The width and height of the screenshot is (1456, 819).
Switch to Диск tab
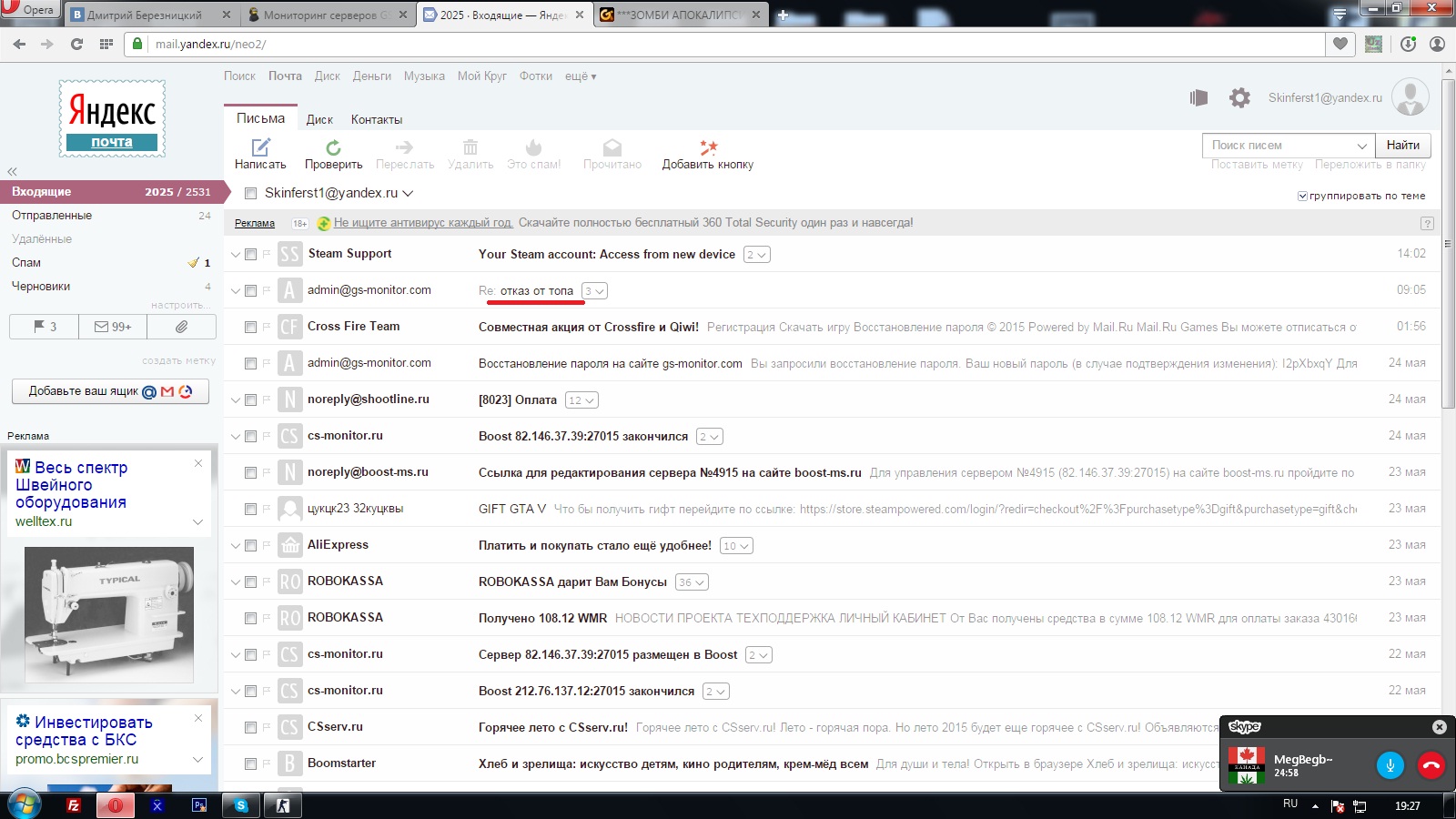point(319,119)
